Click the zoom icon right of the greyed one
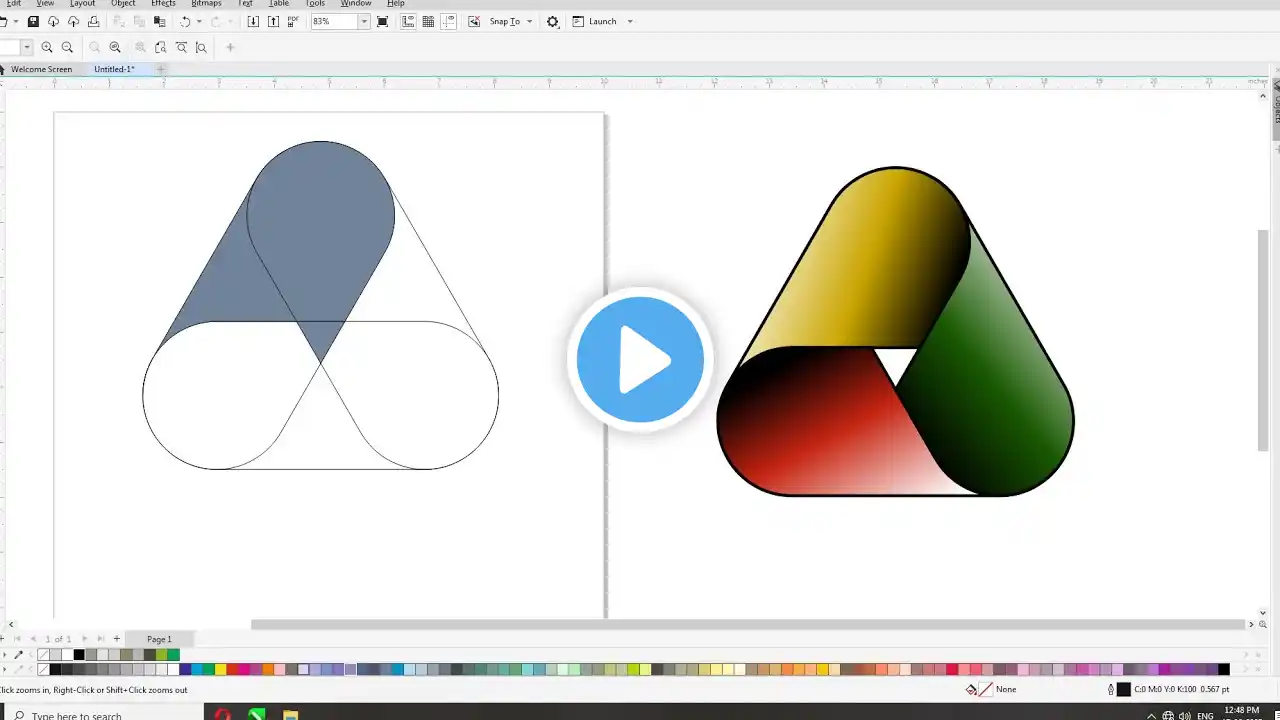 pyautogui.click(x=115, y=47)
